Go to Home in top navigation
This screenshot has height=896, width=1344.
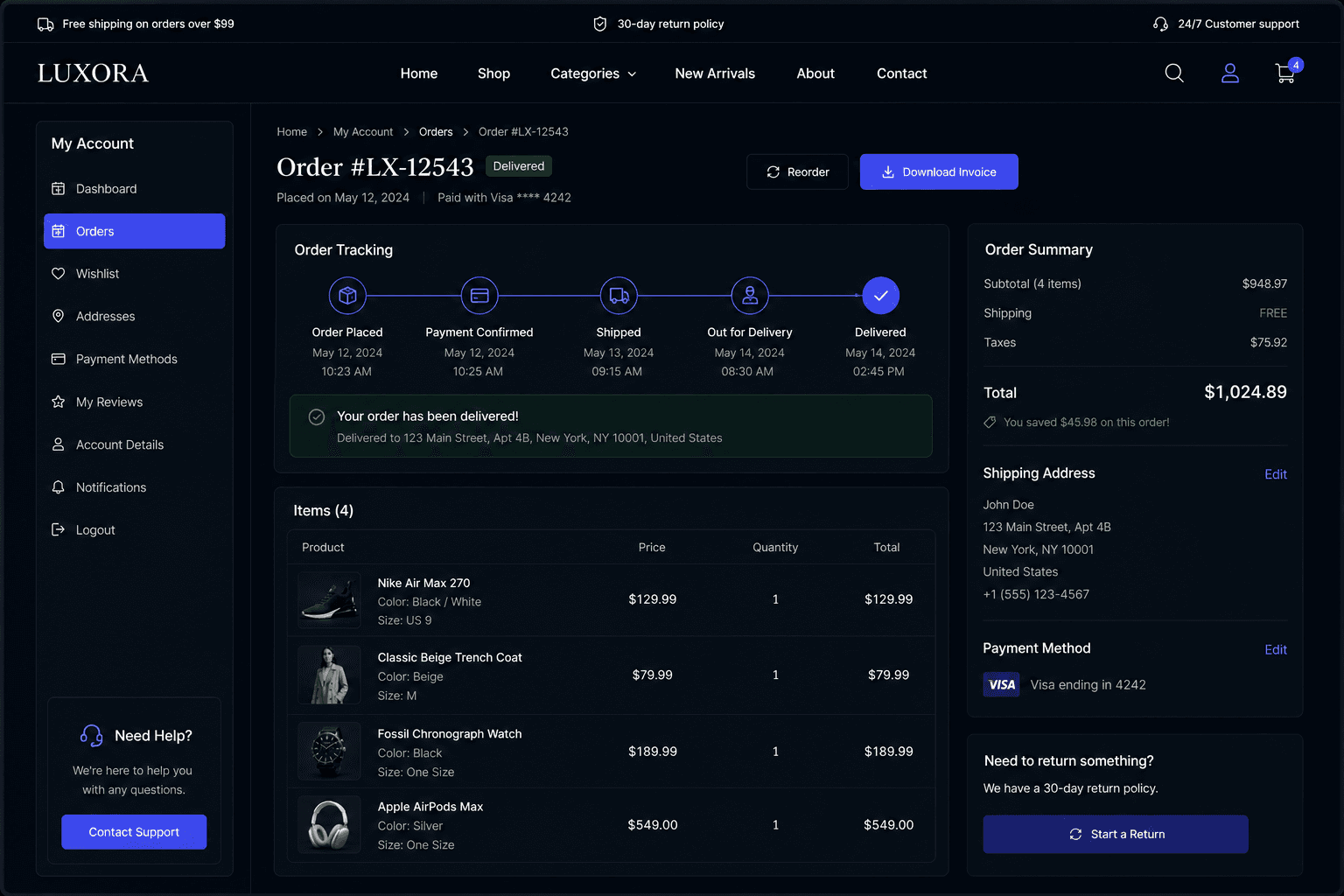[x=419, y=73]
